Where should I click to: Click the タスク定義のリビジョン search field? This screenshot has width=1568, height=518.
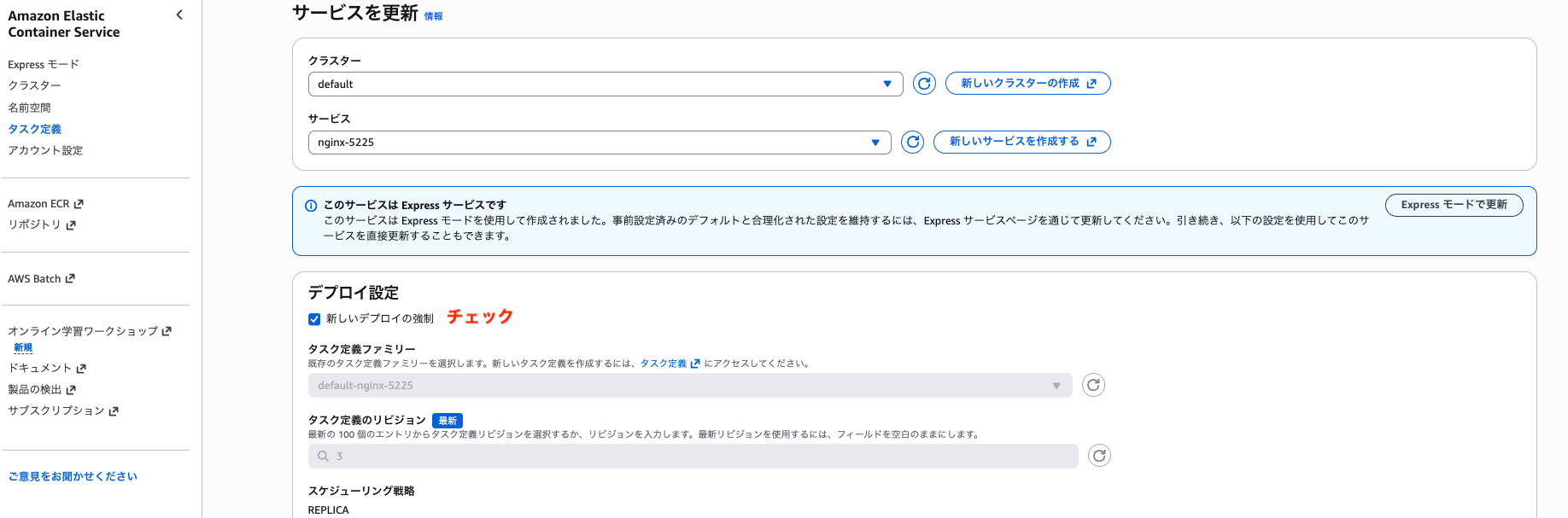coord(693,457)
